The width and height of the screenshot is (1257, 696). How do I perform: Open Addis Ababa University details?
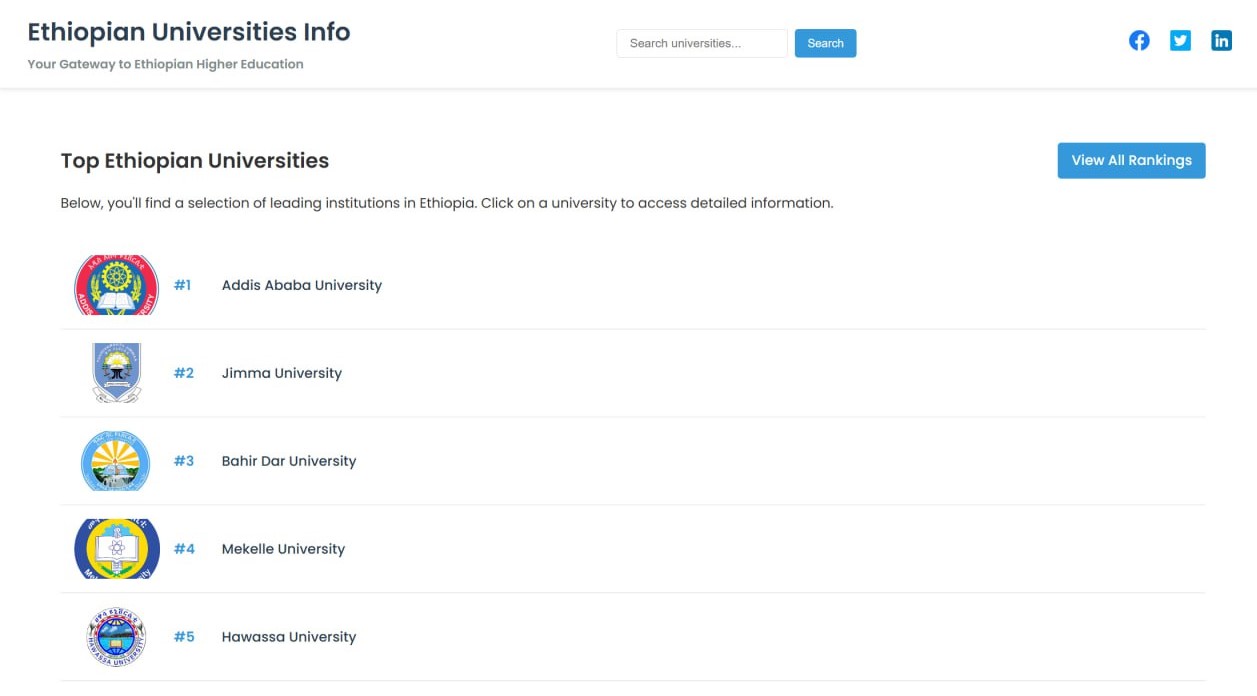click(301, 285)
